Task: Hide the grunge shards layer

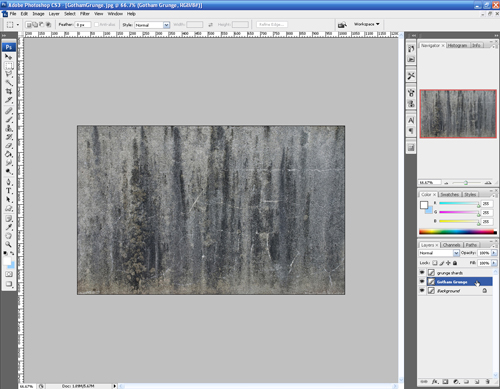Action: [422, 273]
